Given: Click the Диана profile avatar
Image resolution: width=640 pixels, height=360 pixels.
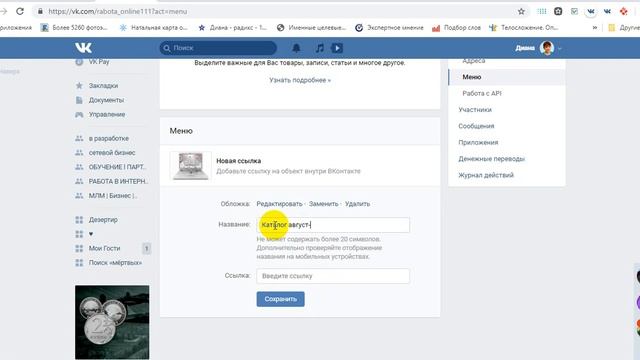Looking at the screenshot, I should pos(547,48).
